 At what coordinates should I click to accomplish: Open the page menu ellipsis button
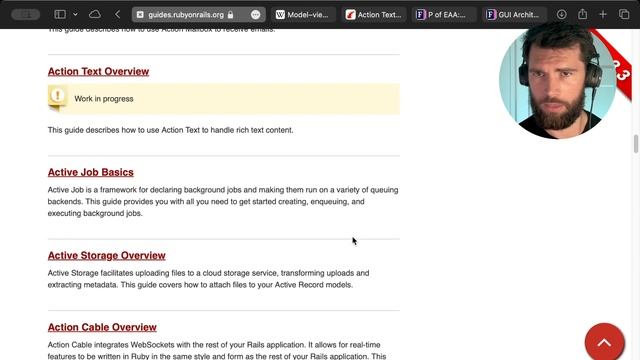click(x=256, y=15)
